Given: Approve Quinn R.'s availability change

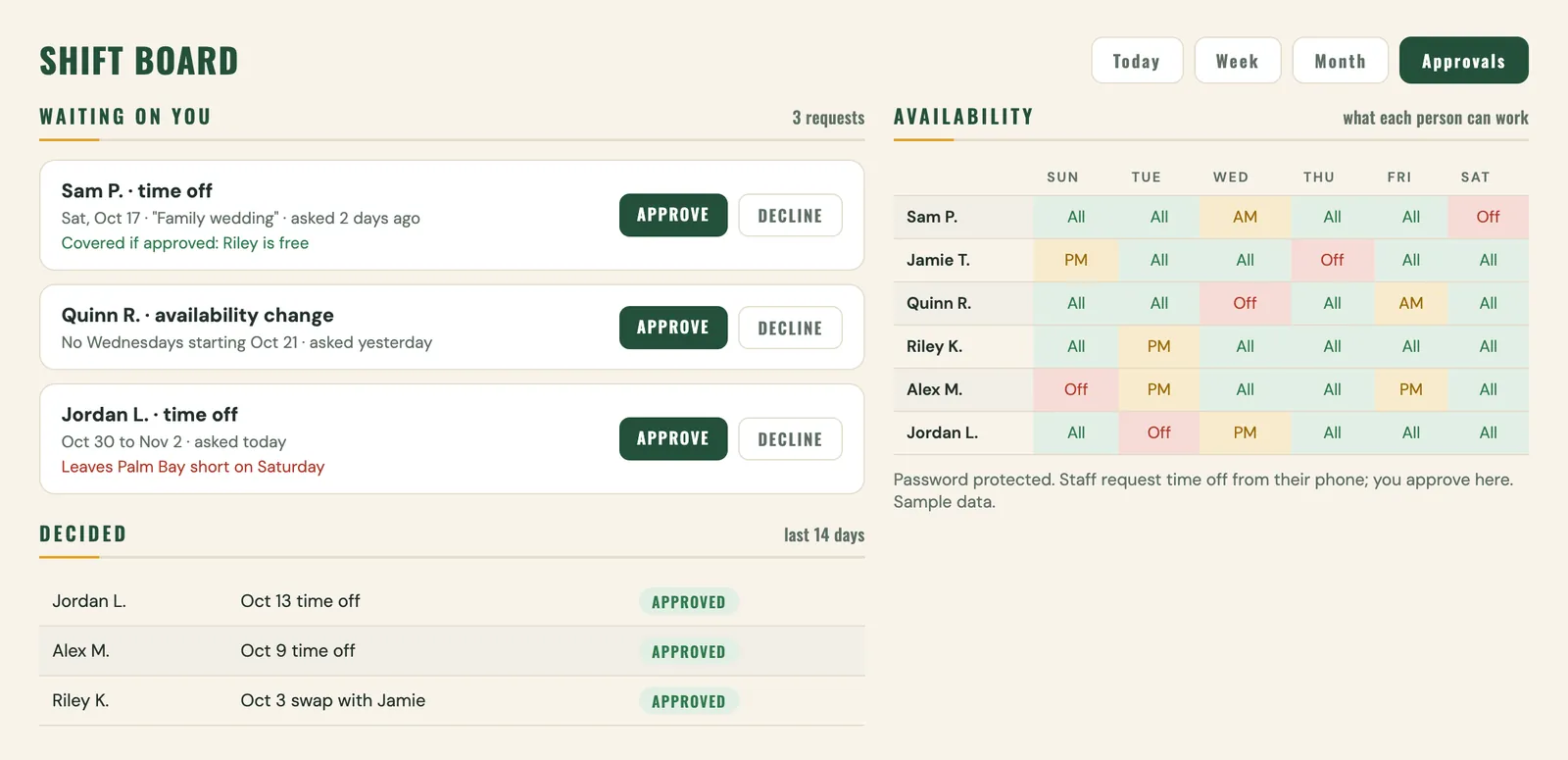Looking at the screenshot, I should pyautogui.click(x=673, y=328).
